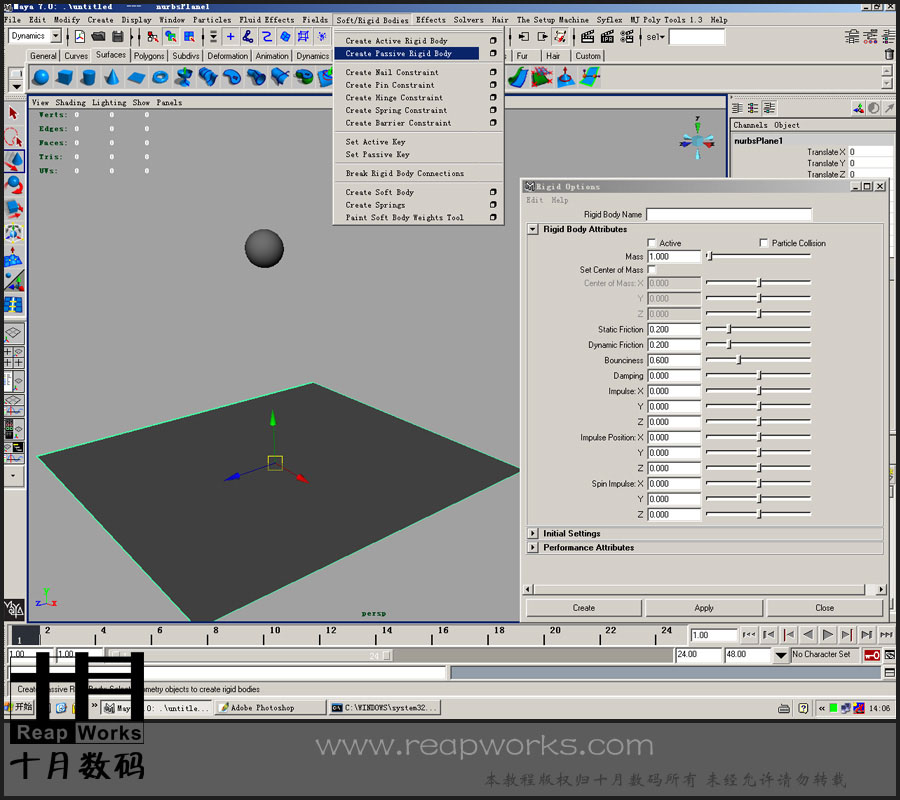Open options box for Create Active Rigid Body
Image resolution: width=900 pixels, height=800 pixels.
tap(493, 41)
